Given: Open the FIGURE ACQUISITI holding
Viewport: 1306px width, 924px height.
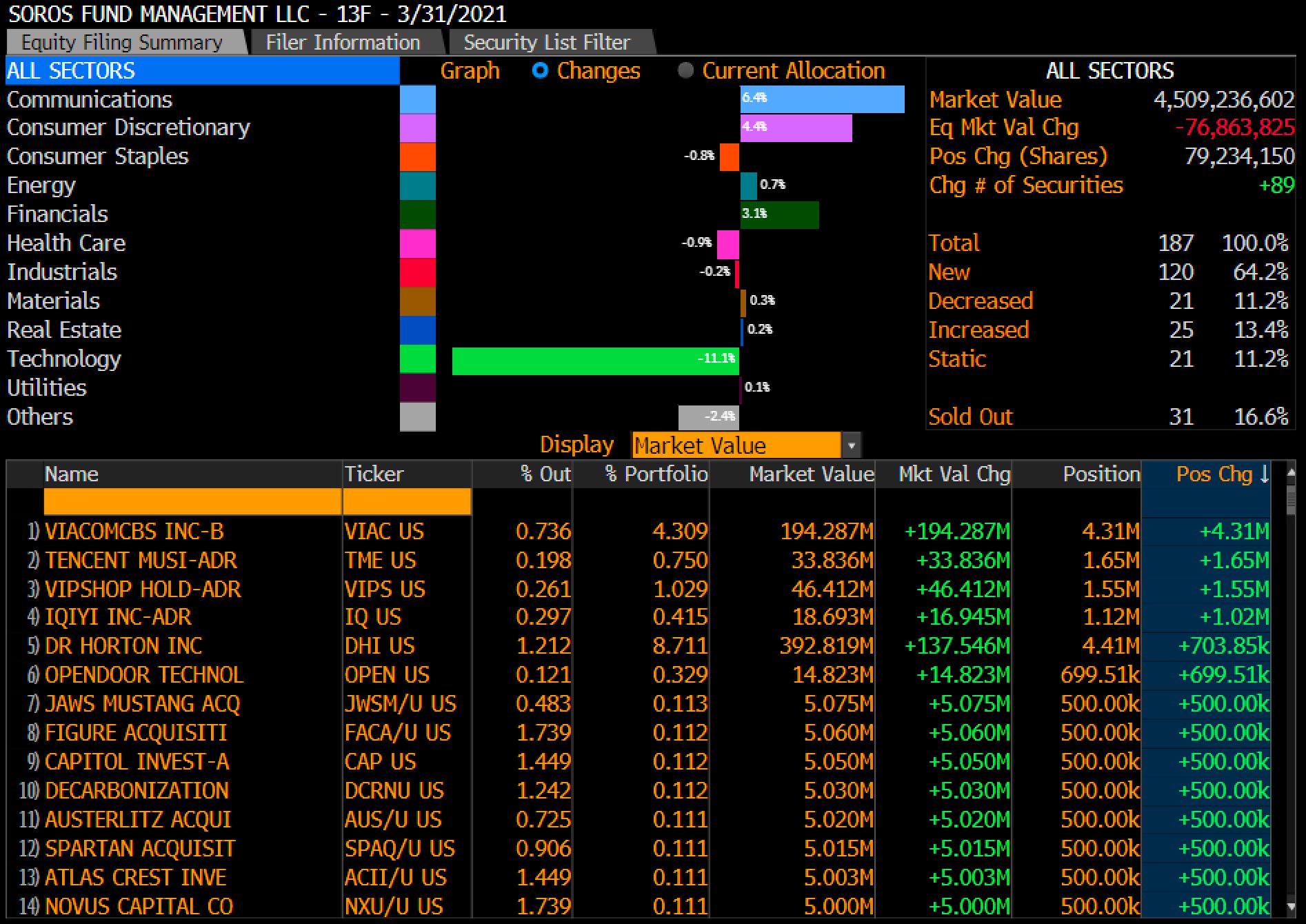Looking at the screenshot, I should pos(136,733).
